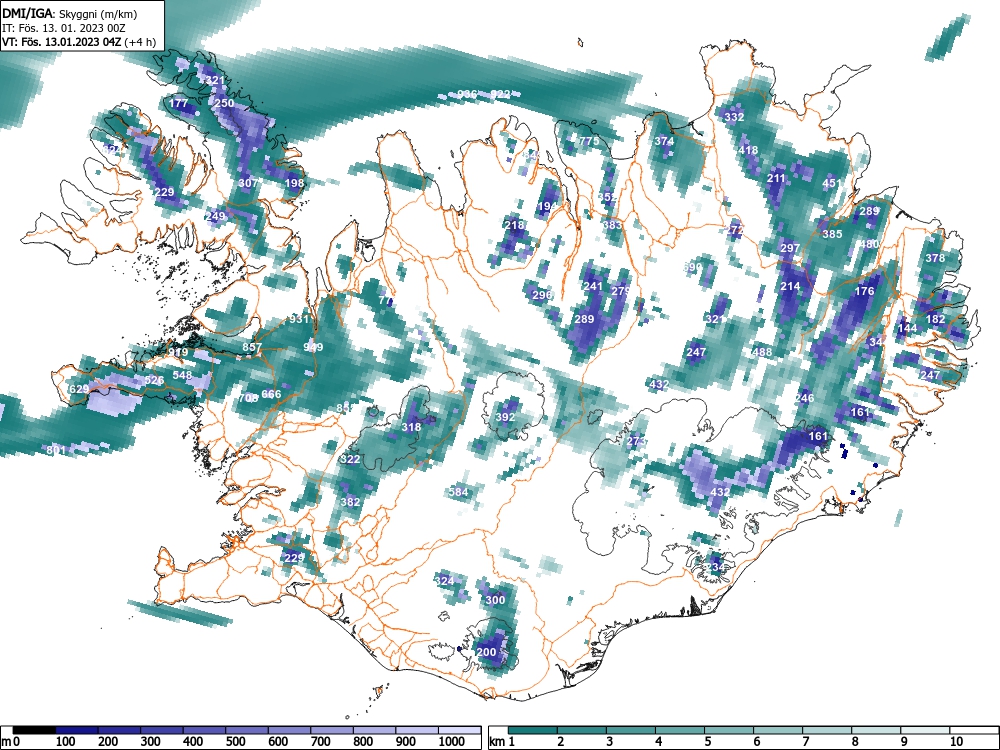Click the map value 241

click(x=592, y=286)
